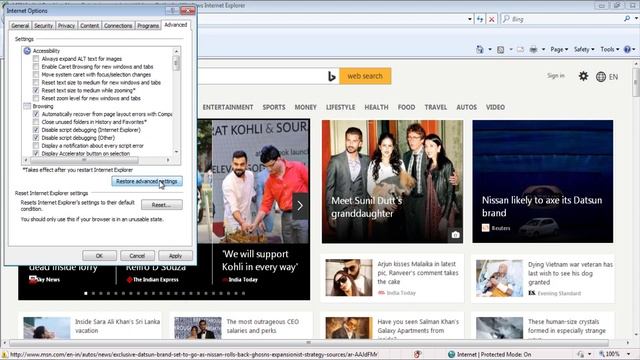Uncheck Disable script debugging (Other)
640x360 pixels.
36,138
